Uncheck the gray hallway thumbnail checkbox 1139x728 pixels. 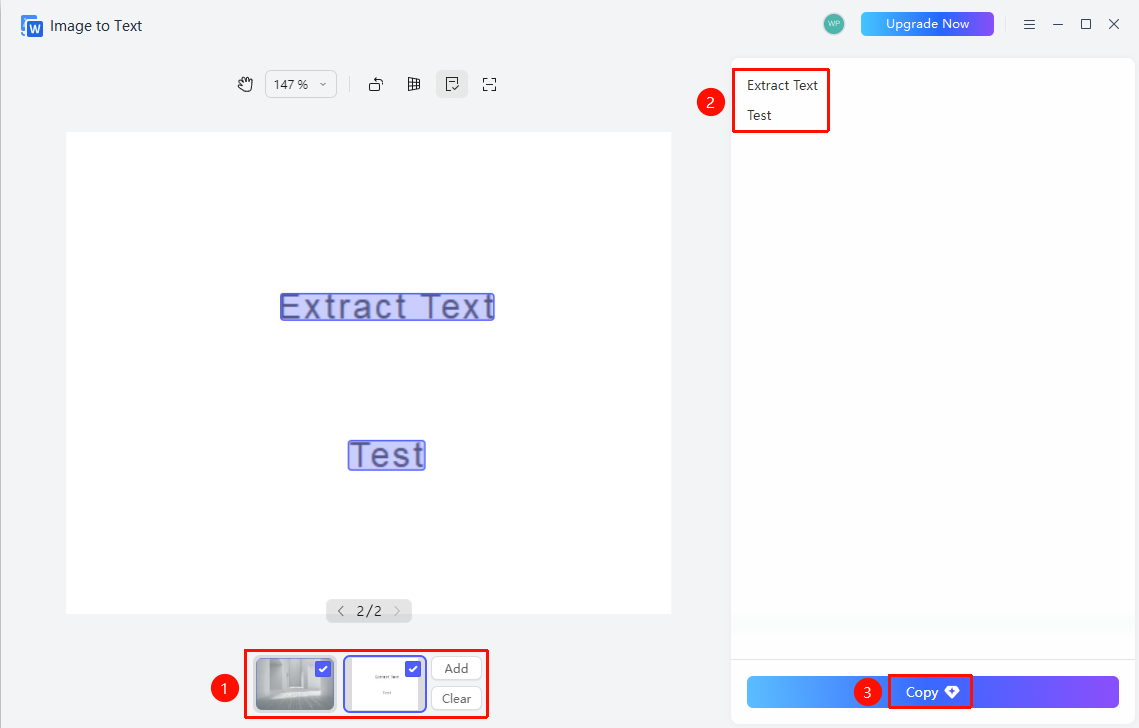click(323, 669)
